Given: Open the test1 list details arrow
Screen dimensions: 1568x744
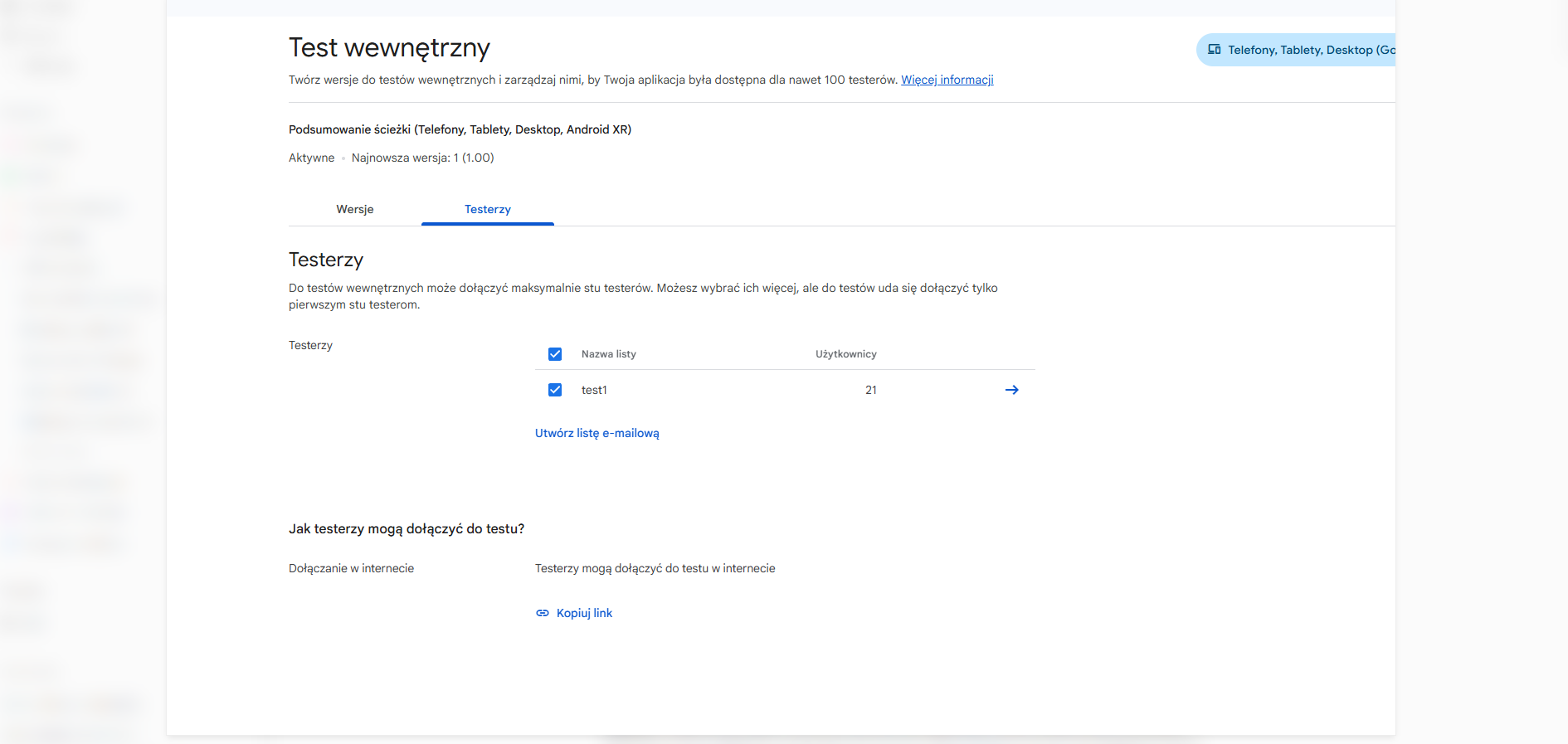Looking at the screenshot, I should pyautogui.click(x=1011, y=390).
